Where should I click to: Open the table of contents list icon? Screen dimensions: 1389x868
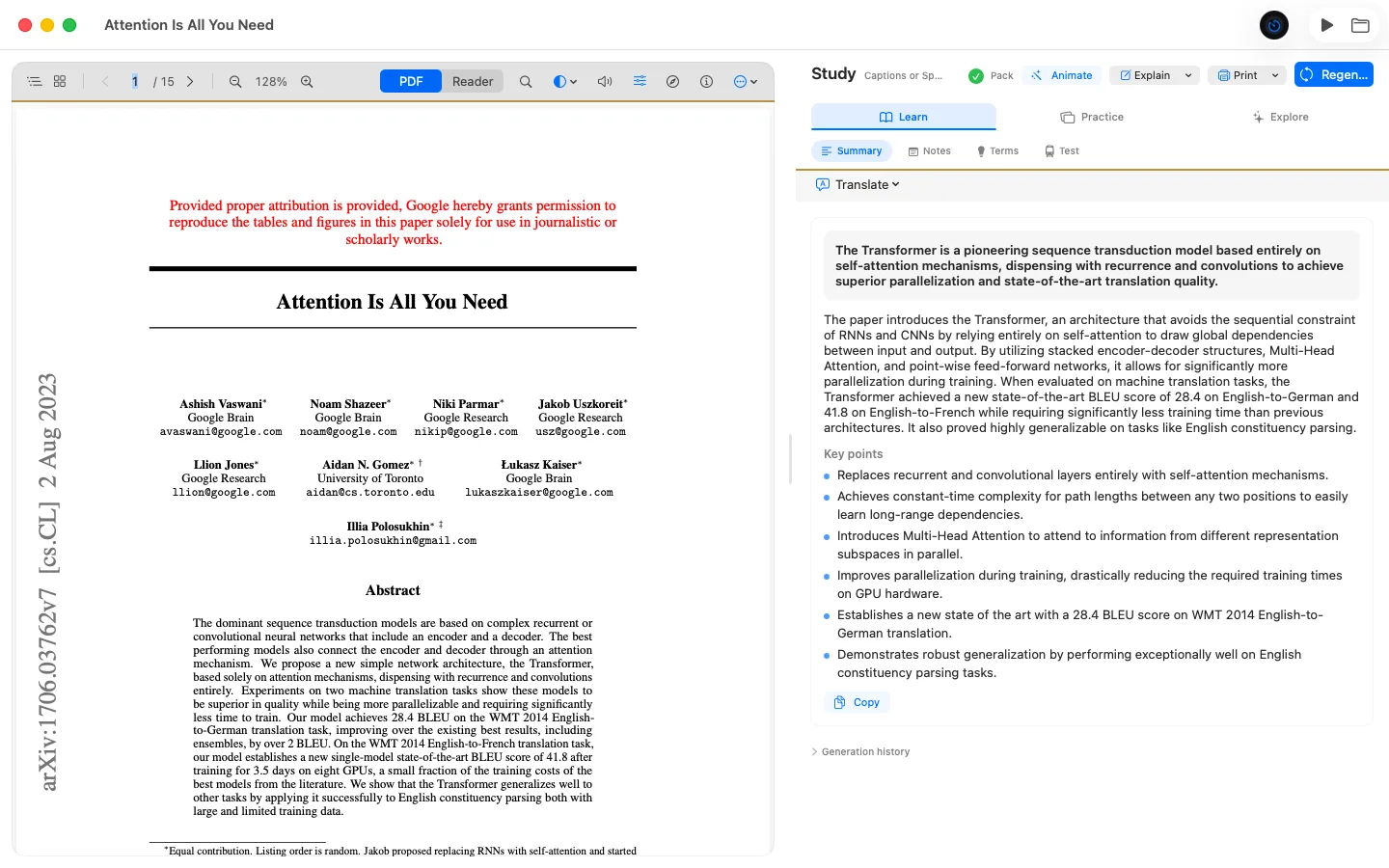35,82
